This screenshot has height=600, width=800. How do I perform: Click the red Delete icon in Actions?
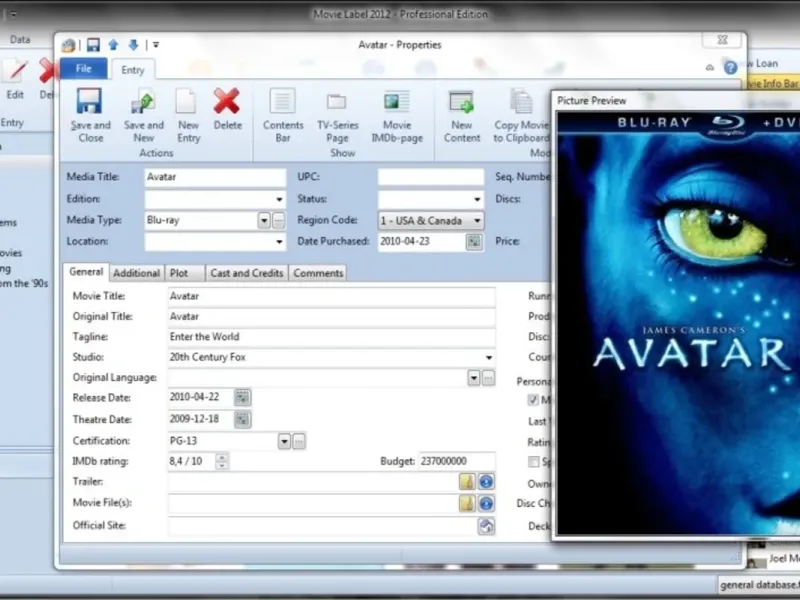pos(227,101)
